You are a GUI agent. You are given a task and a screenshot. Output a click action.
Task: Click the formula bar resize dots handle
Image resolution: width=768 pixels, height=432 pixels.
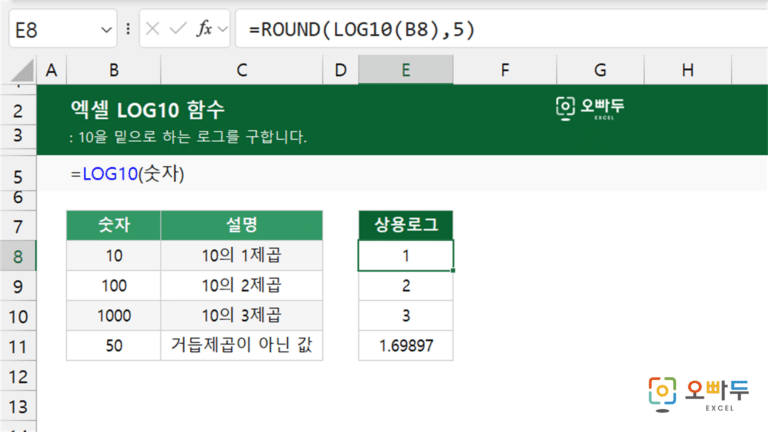point(128,29)
